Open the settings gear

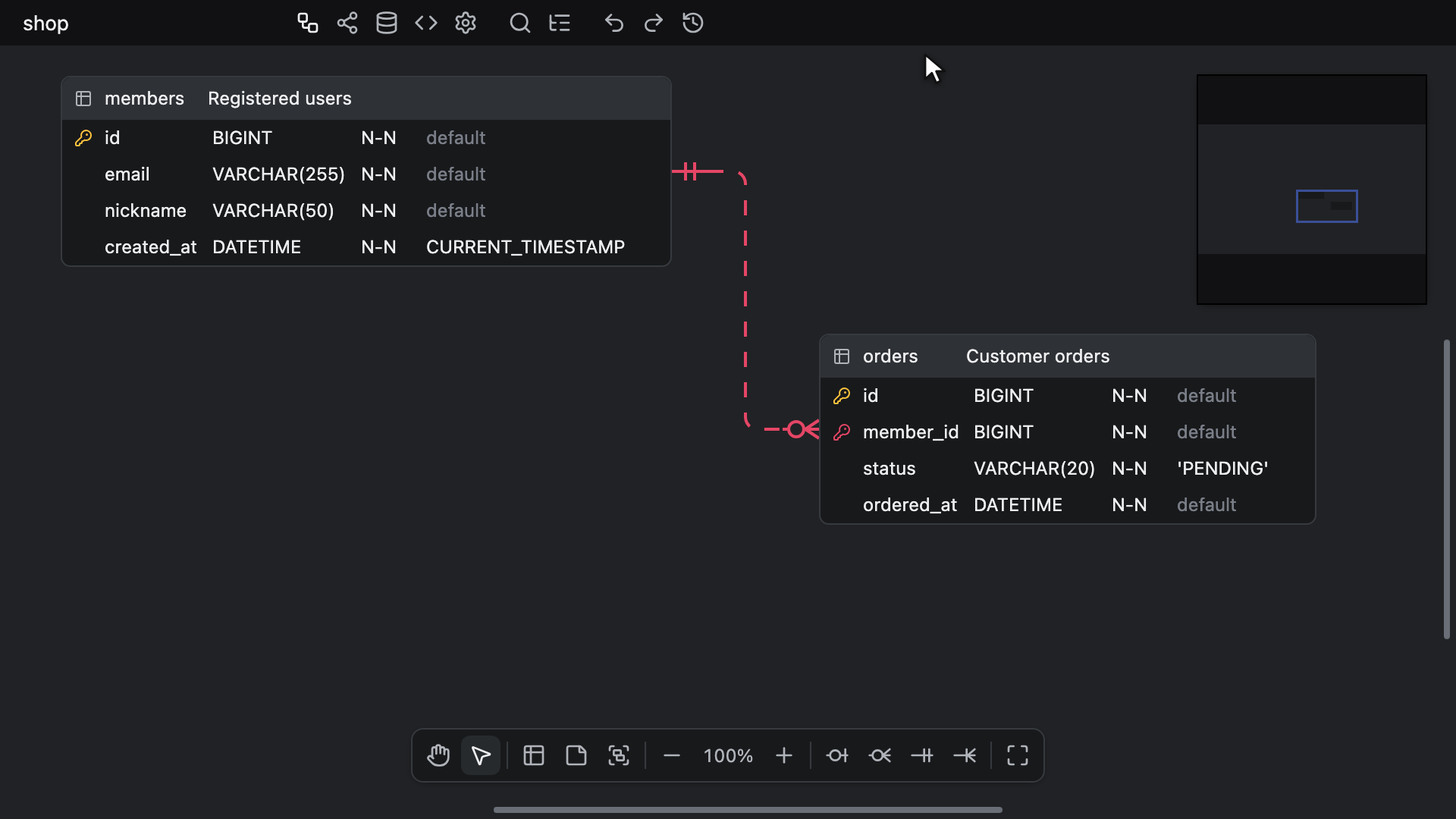[466, 23]
